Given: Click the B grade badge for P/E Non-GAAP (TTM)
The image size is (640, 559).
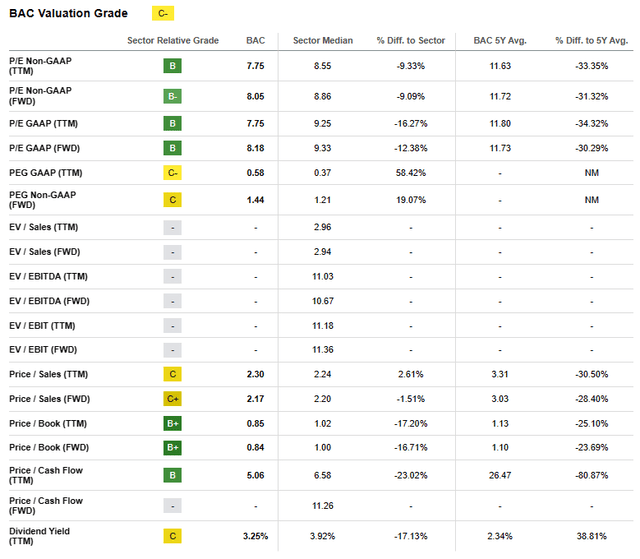Looking at the screenshot, I should pyautogui.click(x=174, y=67).
